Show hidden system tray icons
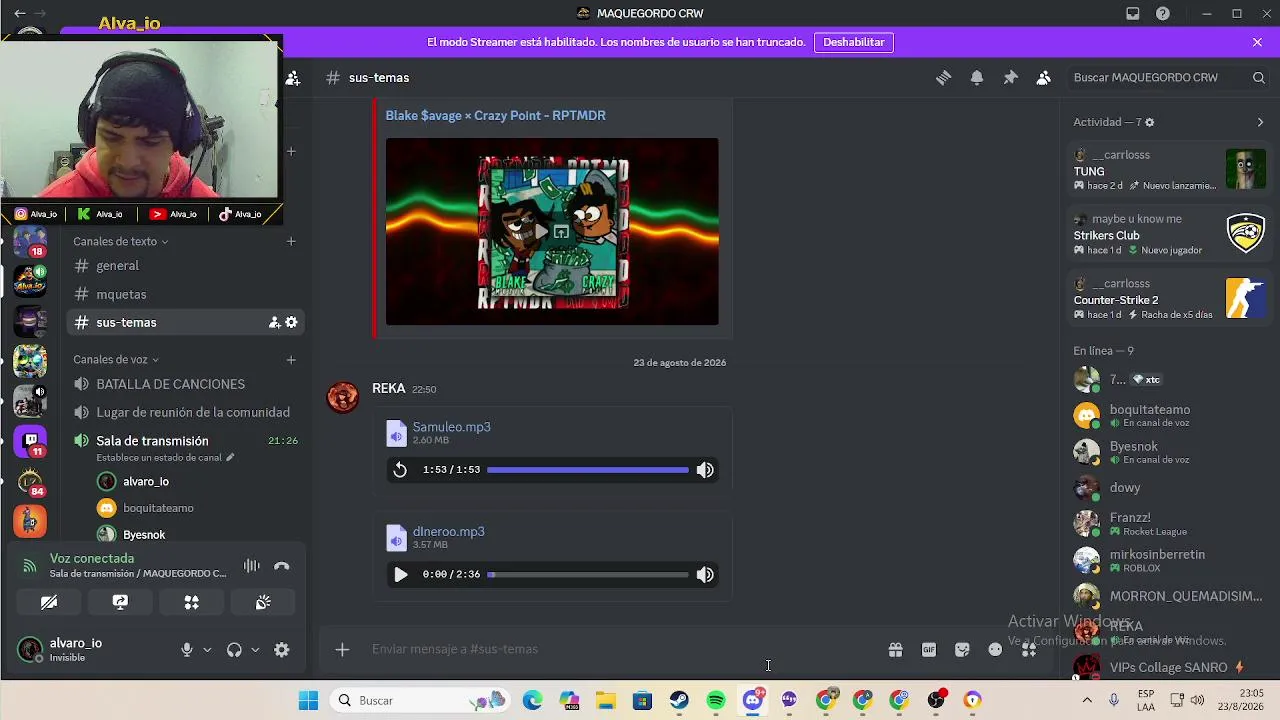 pyautogui.click(x=1087, y=701)
